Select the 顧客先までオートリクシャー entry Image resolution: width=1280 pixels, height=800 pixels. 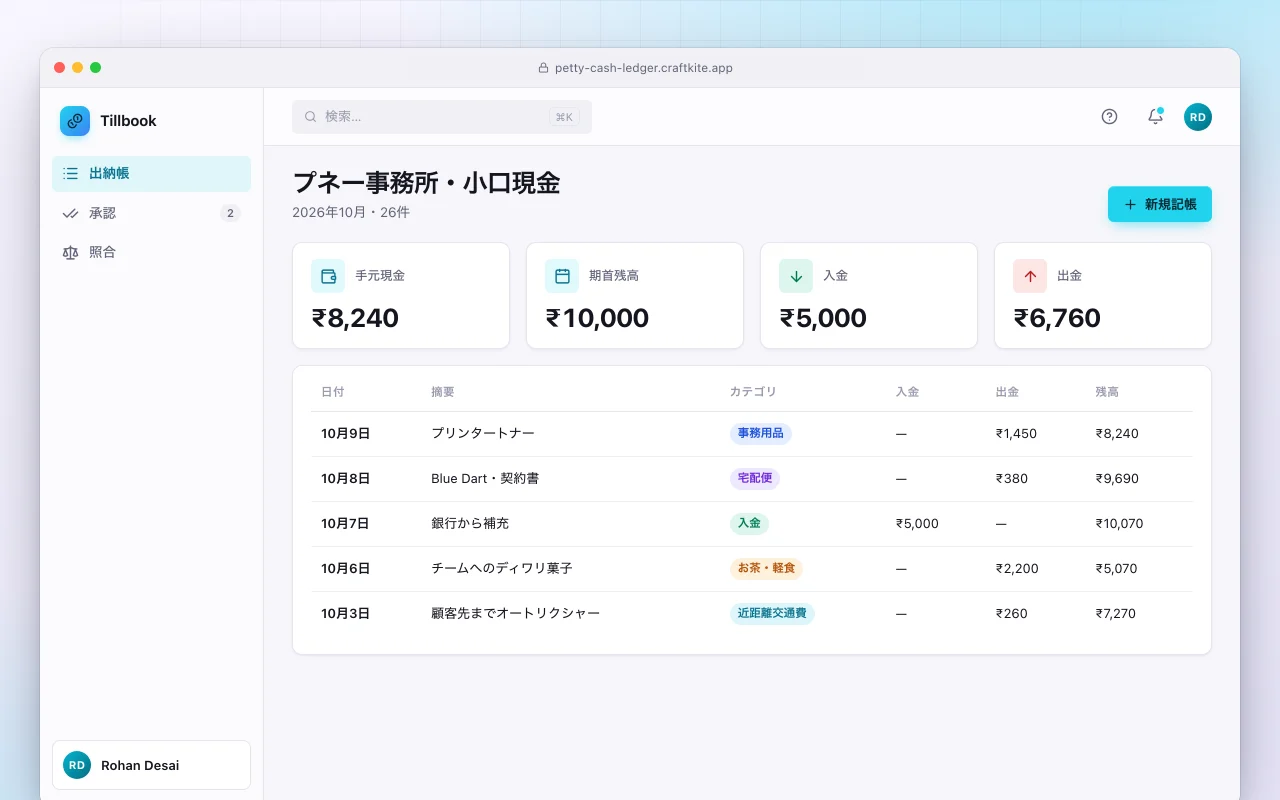pyautogui.click(x=751, y=614)
